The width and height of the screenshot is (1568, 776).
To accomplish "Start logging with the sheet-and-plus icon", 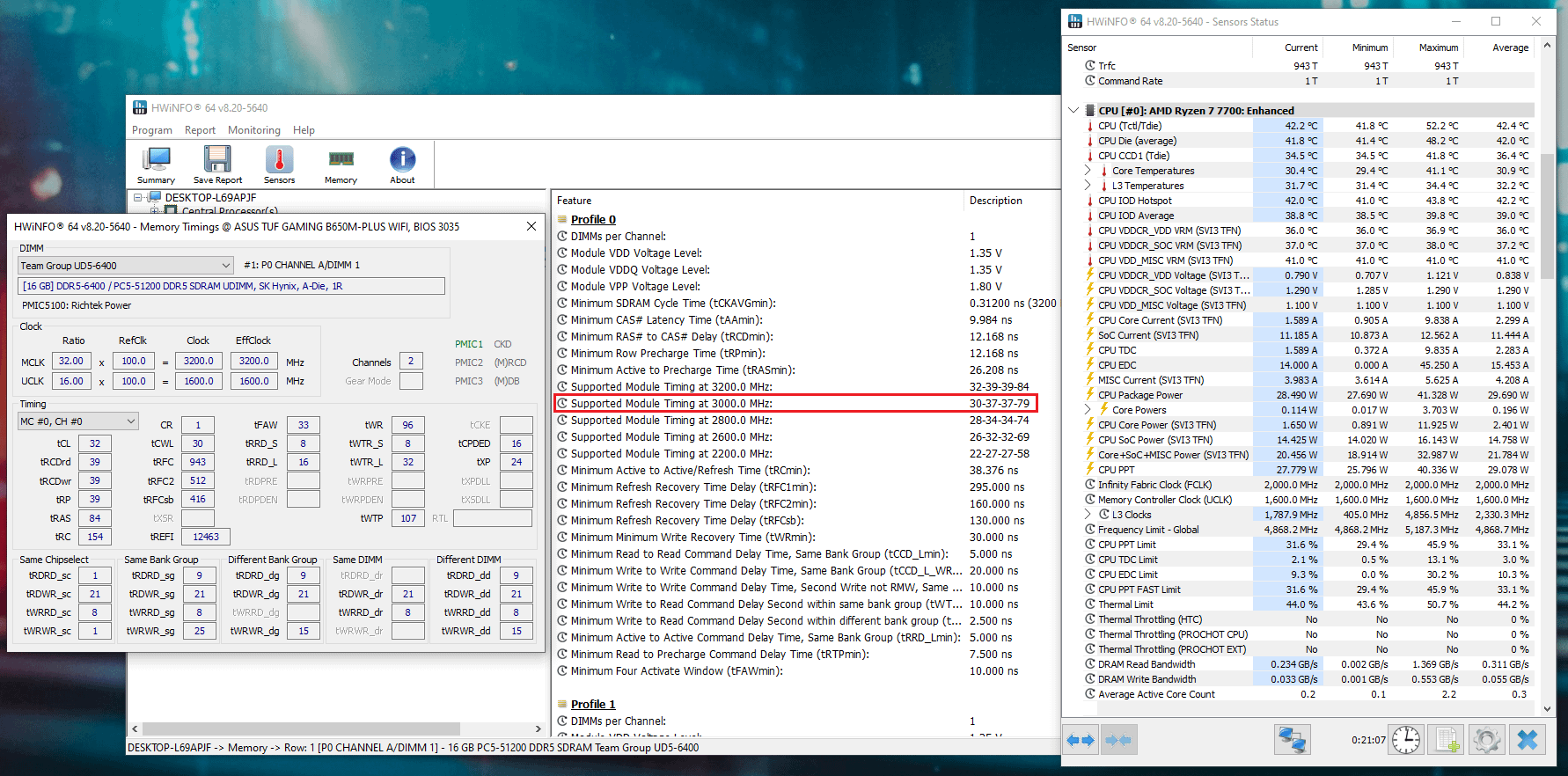I will click(1447, 740).
